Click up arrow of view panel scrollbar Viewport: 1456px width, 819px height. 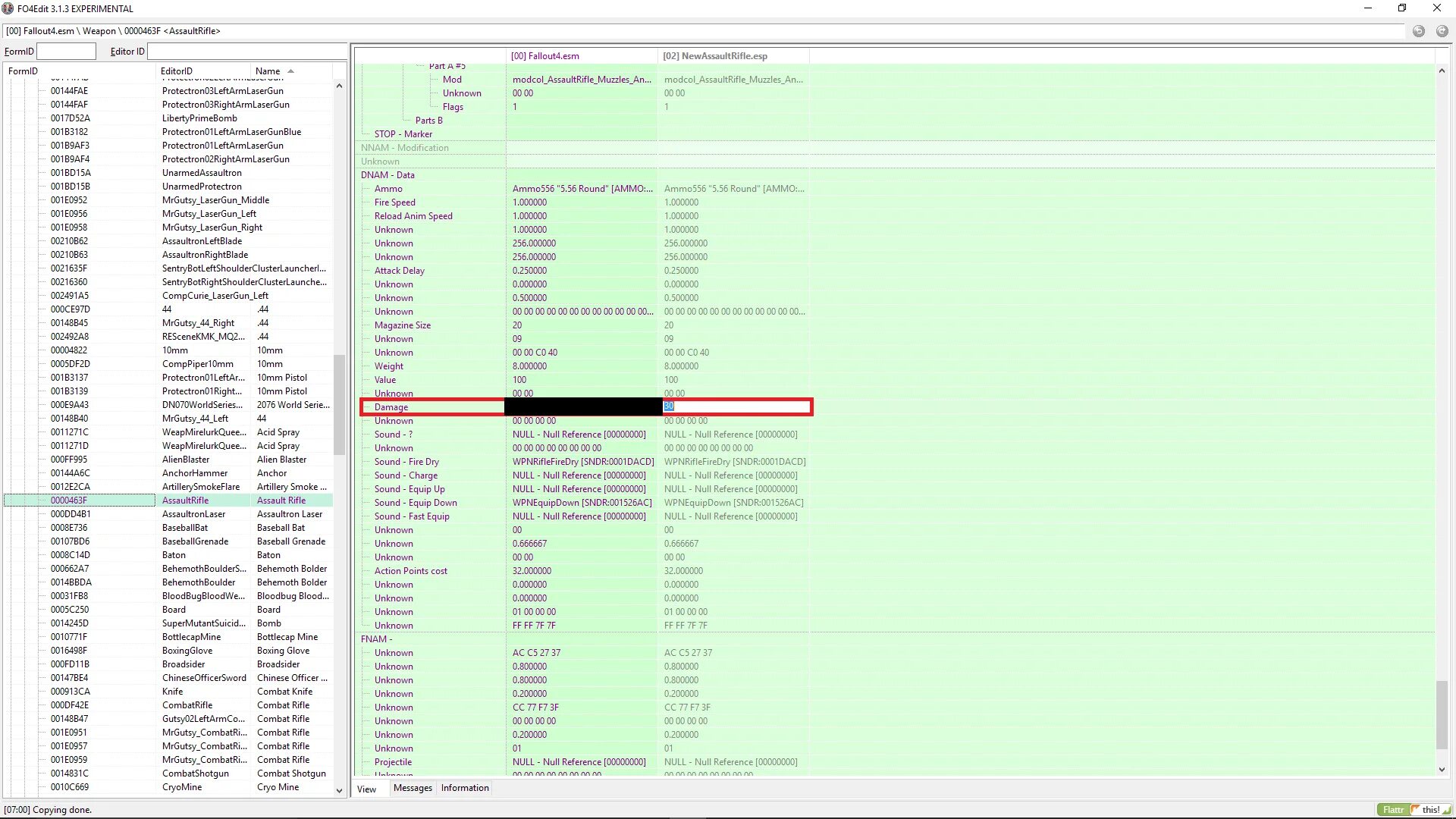point(1442,71)
